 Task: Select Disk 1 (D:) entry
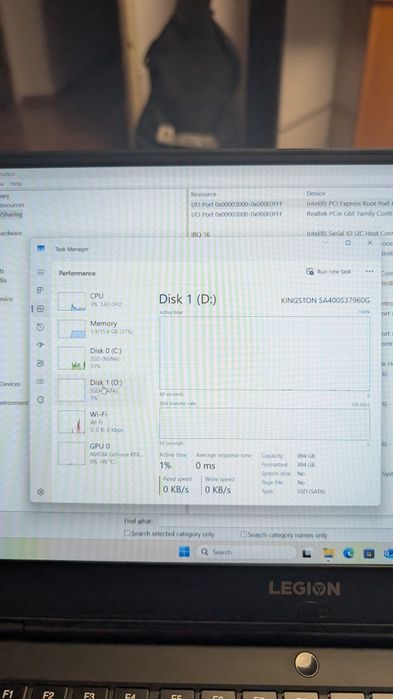pyautogui.click(x=101, y=390)
